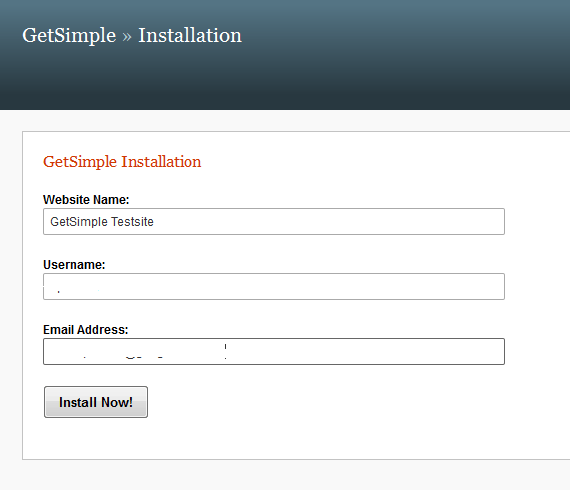The image size is (570, 490).
Task: Focus the Website Name input field
Action: click(x=274, y=221)
